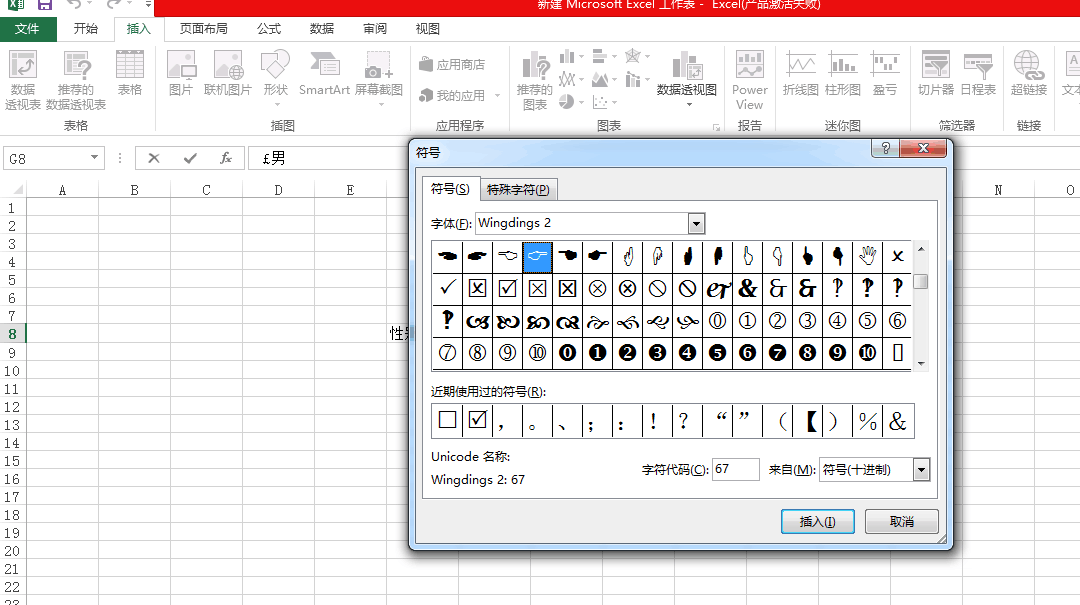
Task: Expand the 来自 encoding dropdown
Action: point(921,470)
